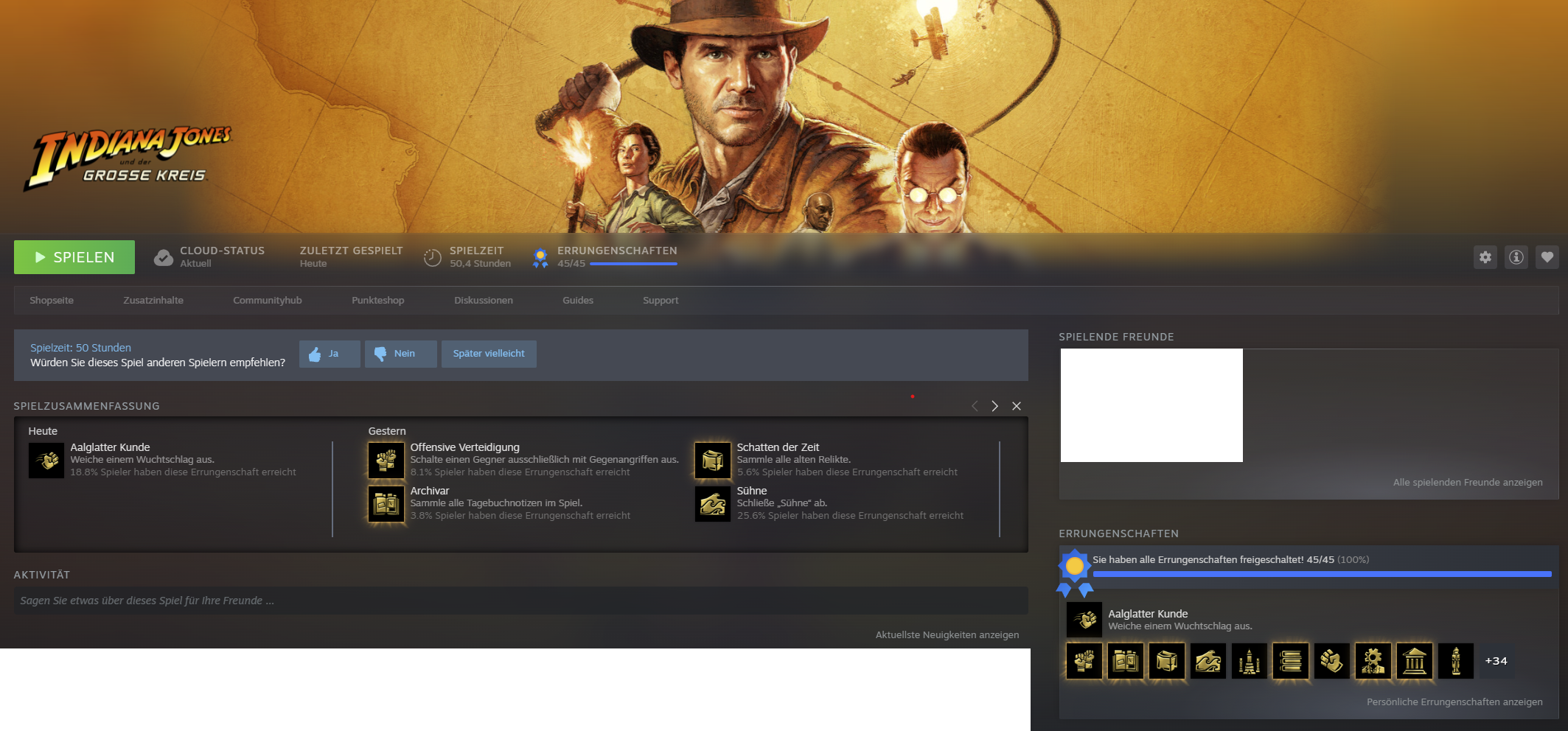The width and height of the screenshot is (1568, 731).
Task: Favorite the game with the heart icon
Action: [x=1548, y=257]
